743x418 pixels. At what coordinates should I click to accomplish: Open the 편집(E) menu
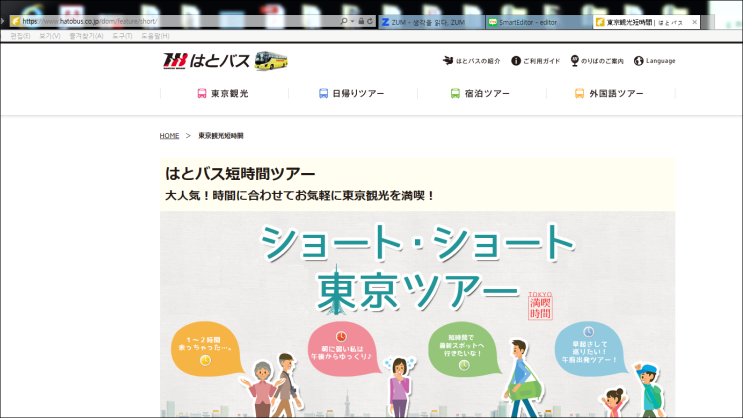(x=20, y=36)
